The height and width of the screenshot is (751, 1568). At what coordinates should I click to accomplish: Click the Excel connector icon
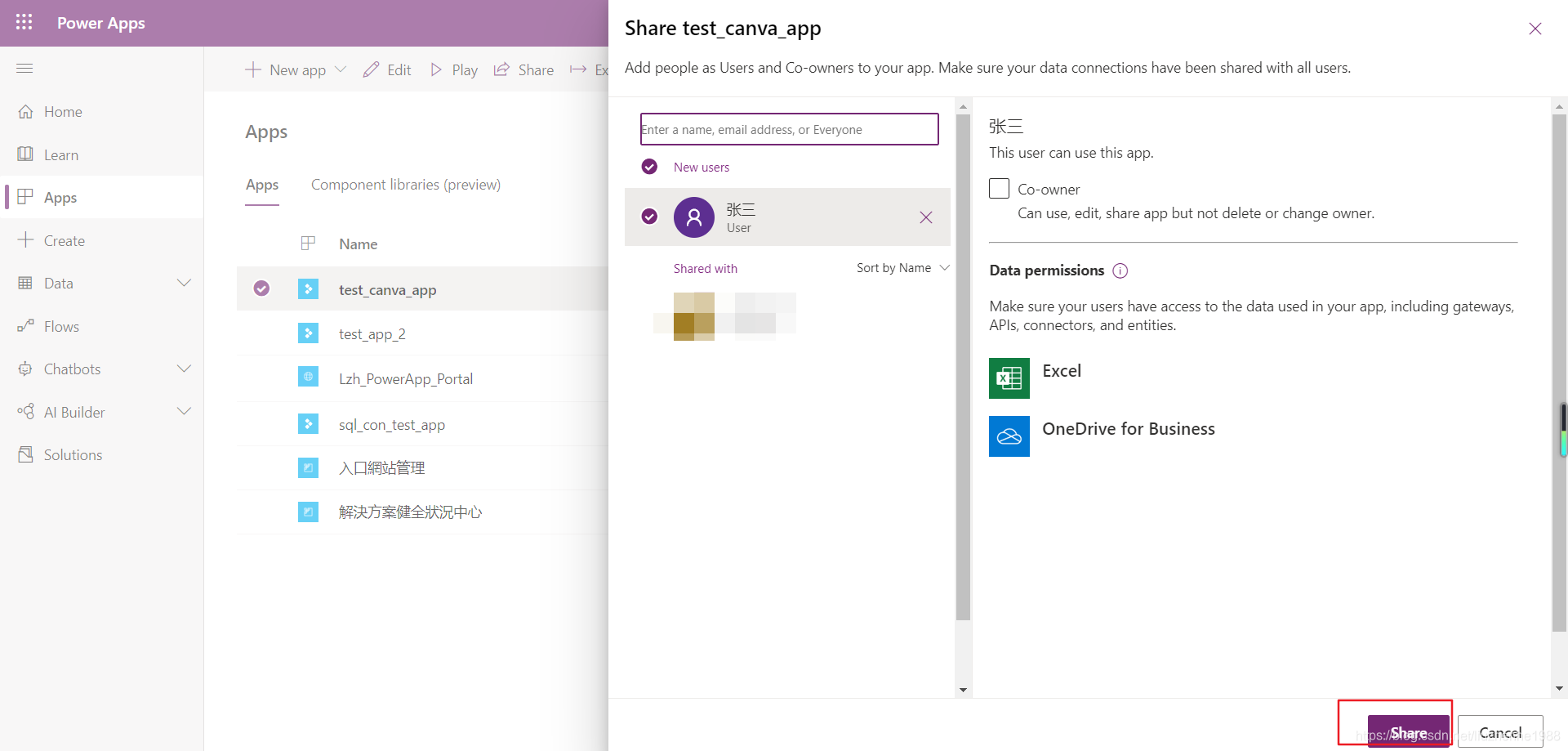pos(1009,378)
